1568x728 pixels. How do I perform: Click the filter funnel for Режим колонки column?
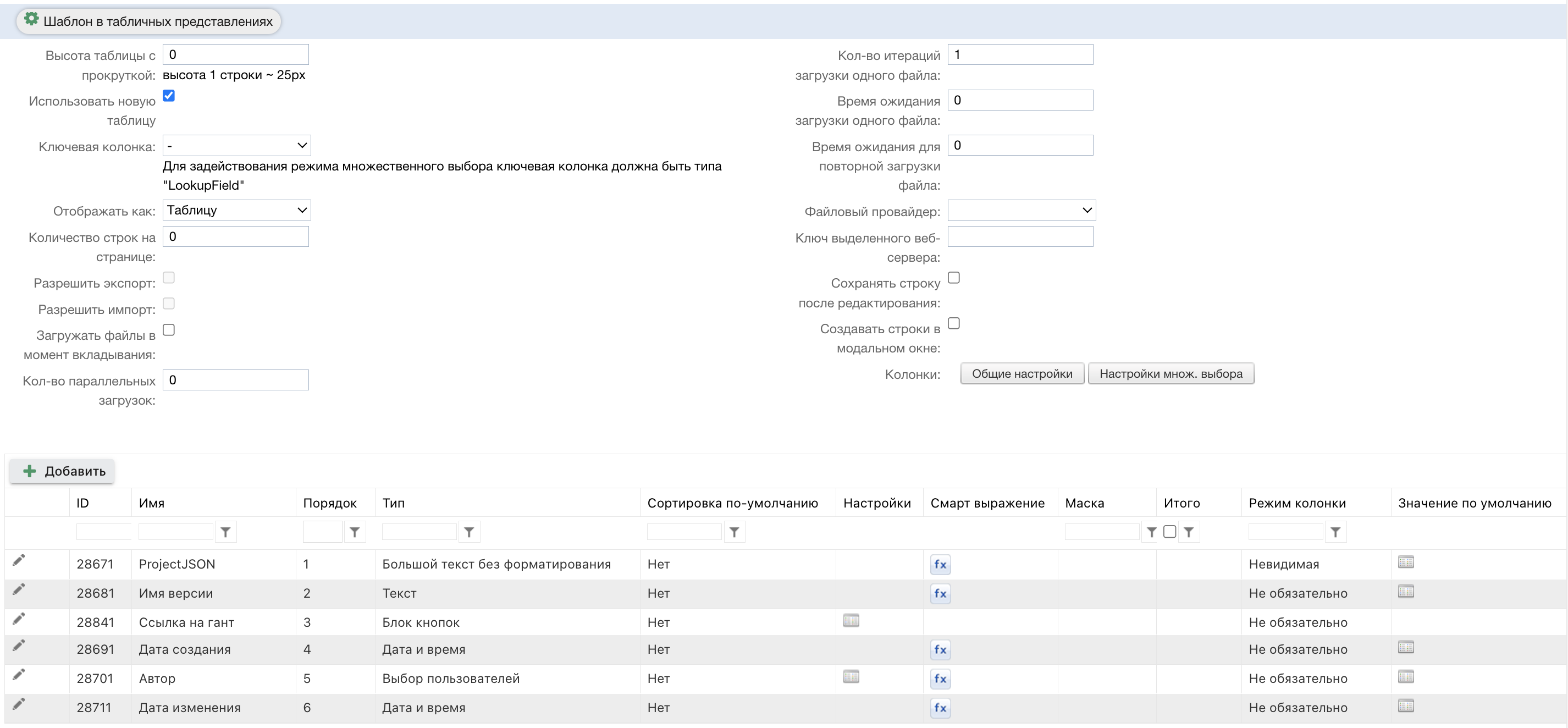point(1335,532)
